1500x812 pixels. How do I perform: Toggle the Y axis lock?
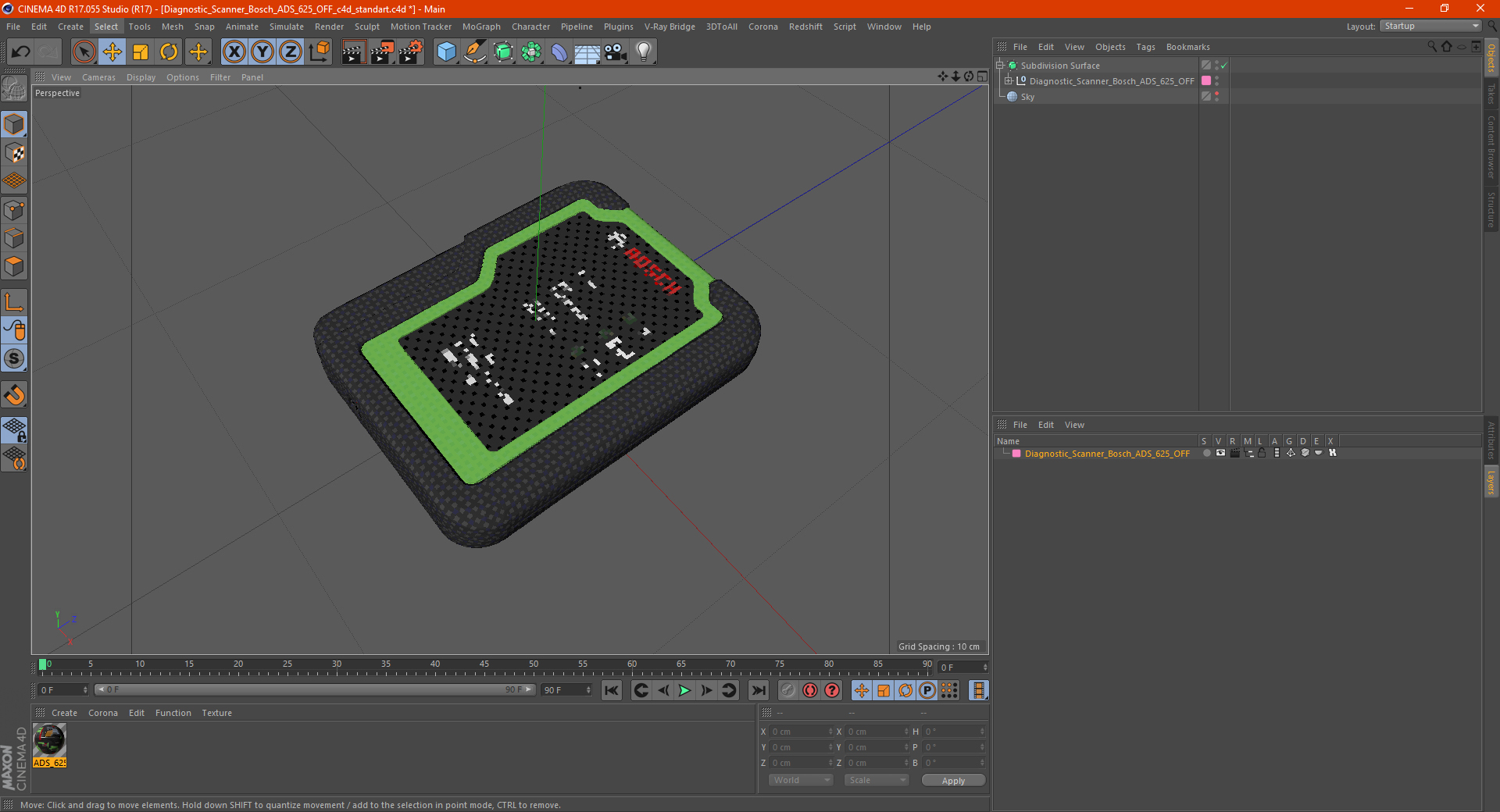click(x=262, y=52)
